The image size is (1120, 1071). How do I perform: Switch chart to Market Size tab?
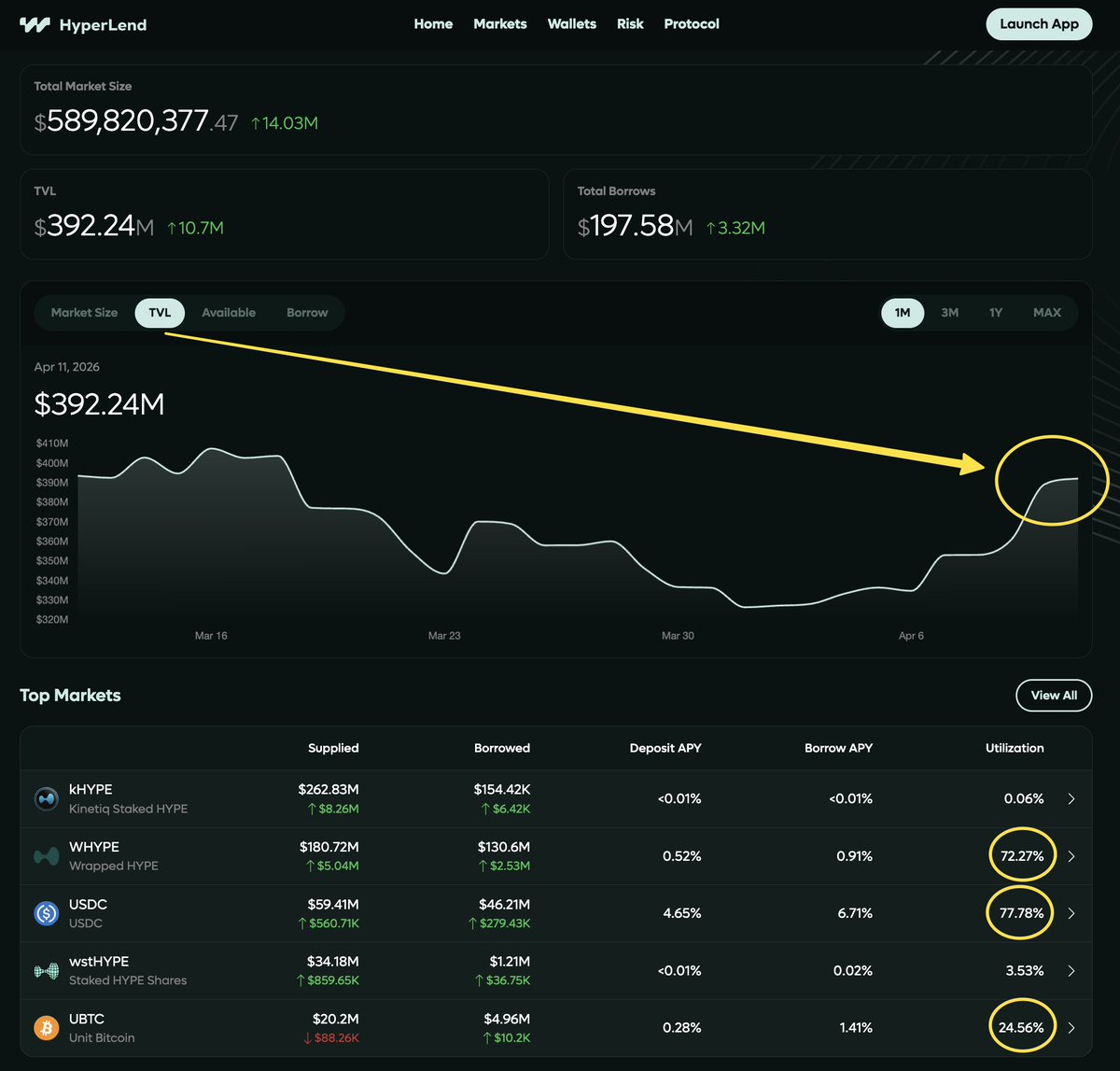[x=84, y=313]
